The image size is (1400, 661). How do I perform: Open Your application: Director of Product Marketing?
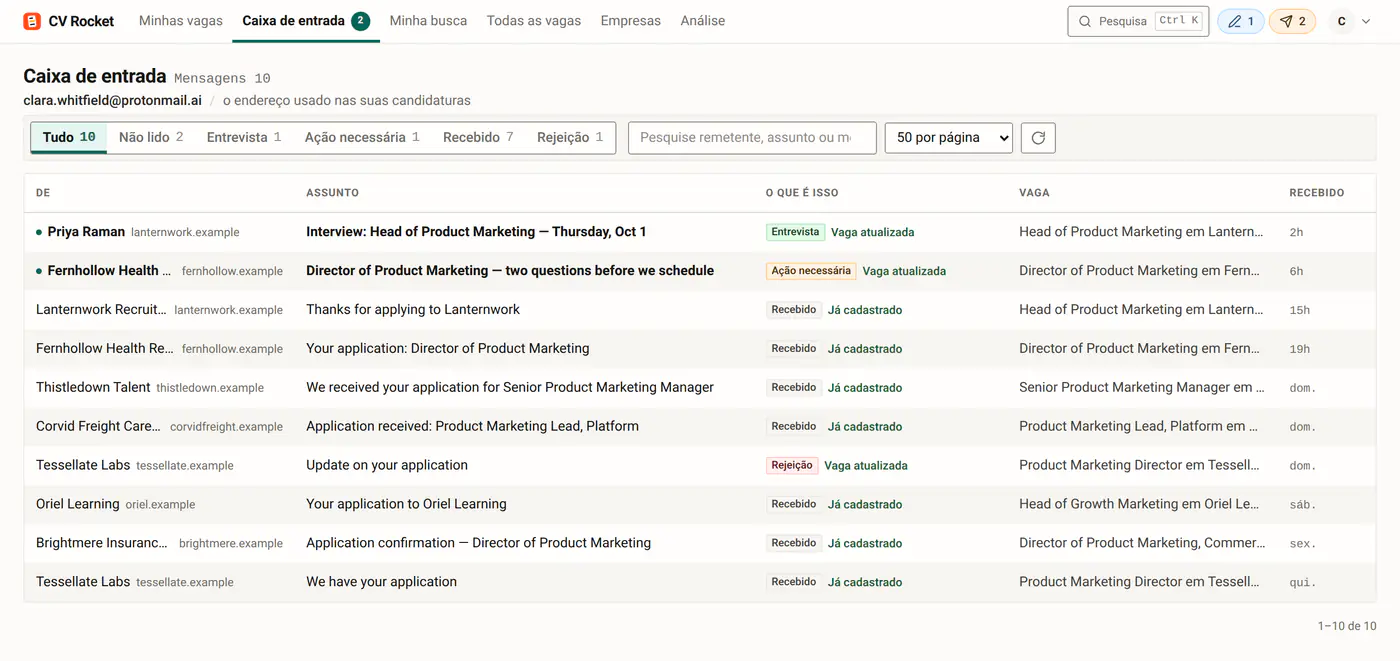tap(448, 349)
